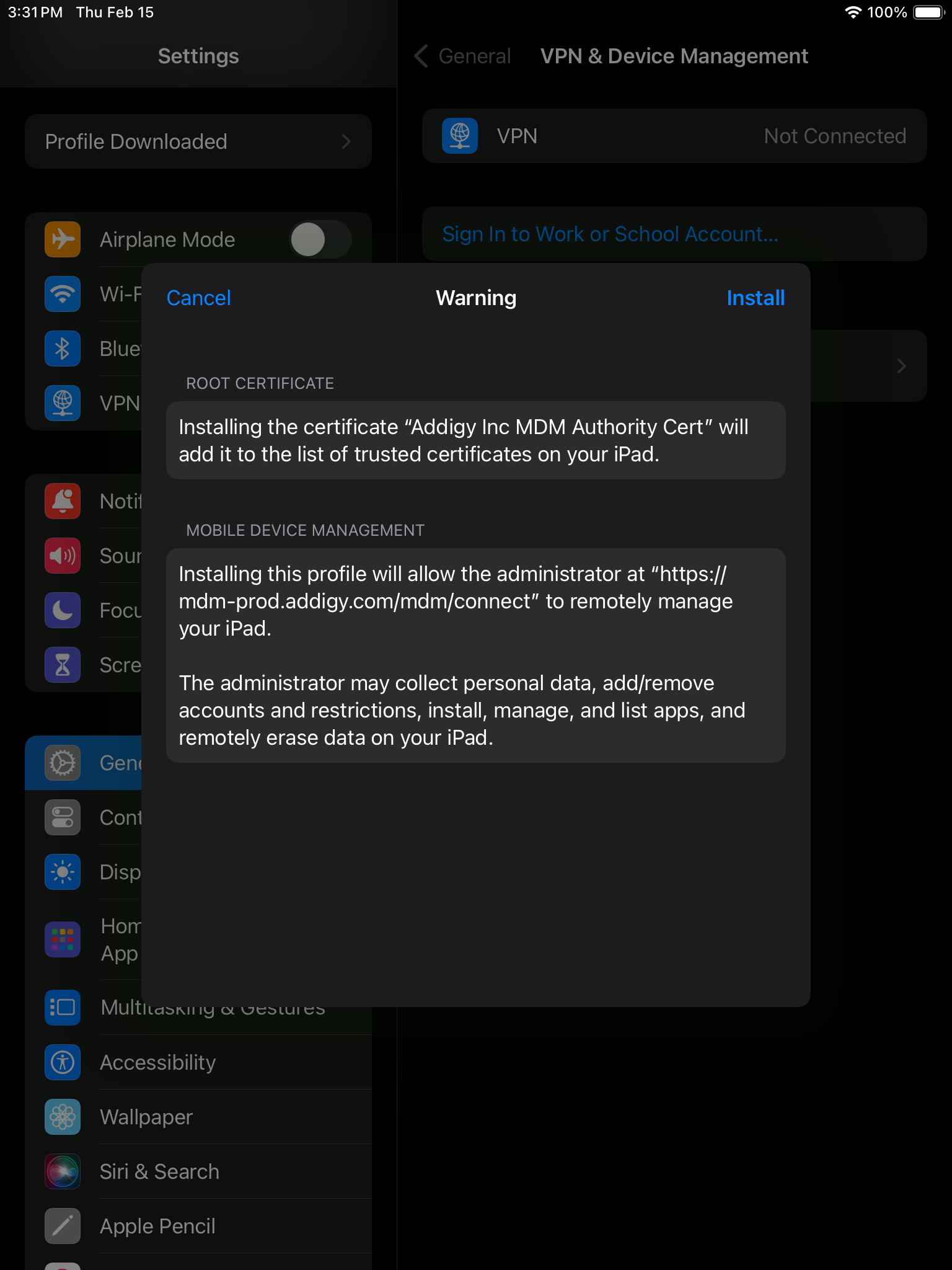
Task: Toggle Airplane Mode switch
Action: click(320, 239)
